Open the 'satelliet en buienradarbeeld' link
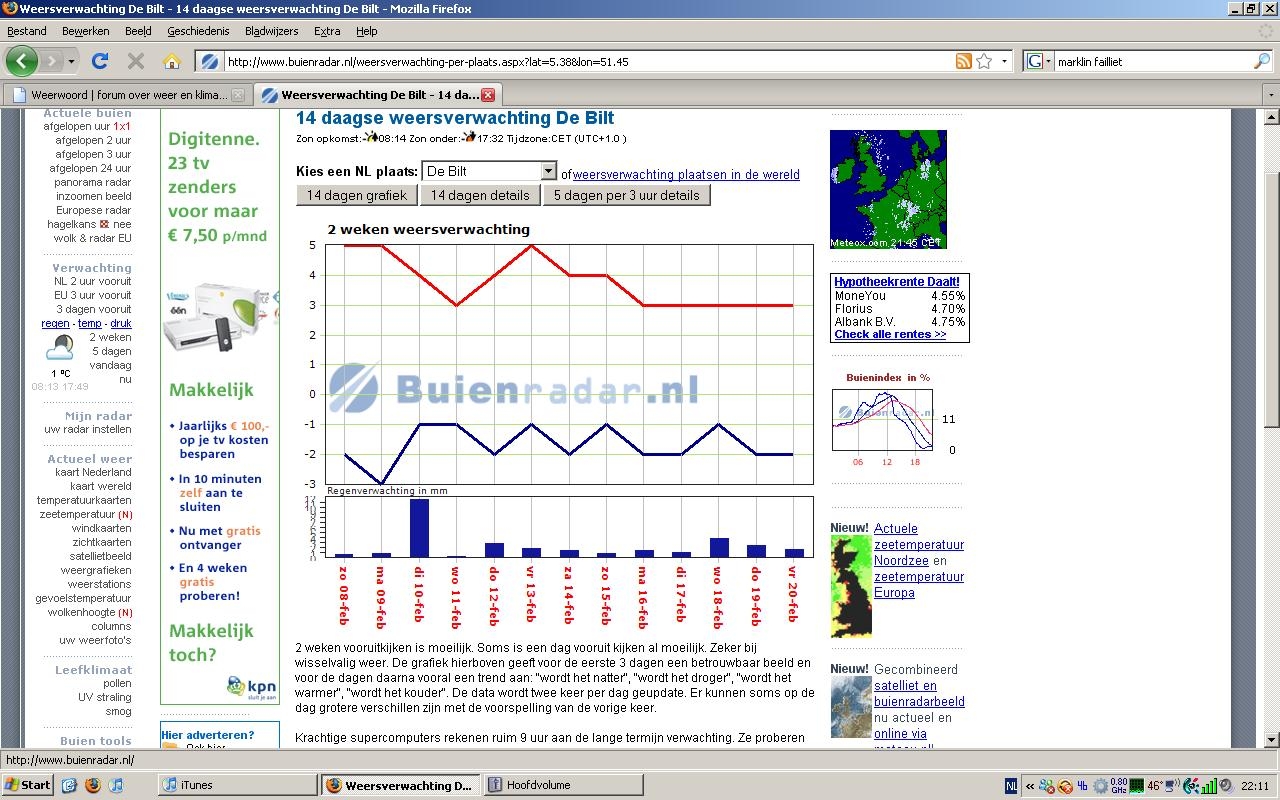 tap(919, 694)
